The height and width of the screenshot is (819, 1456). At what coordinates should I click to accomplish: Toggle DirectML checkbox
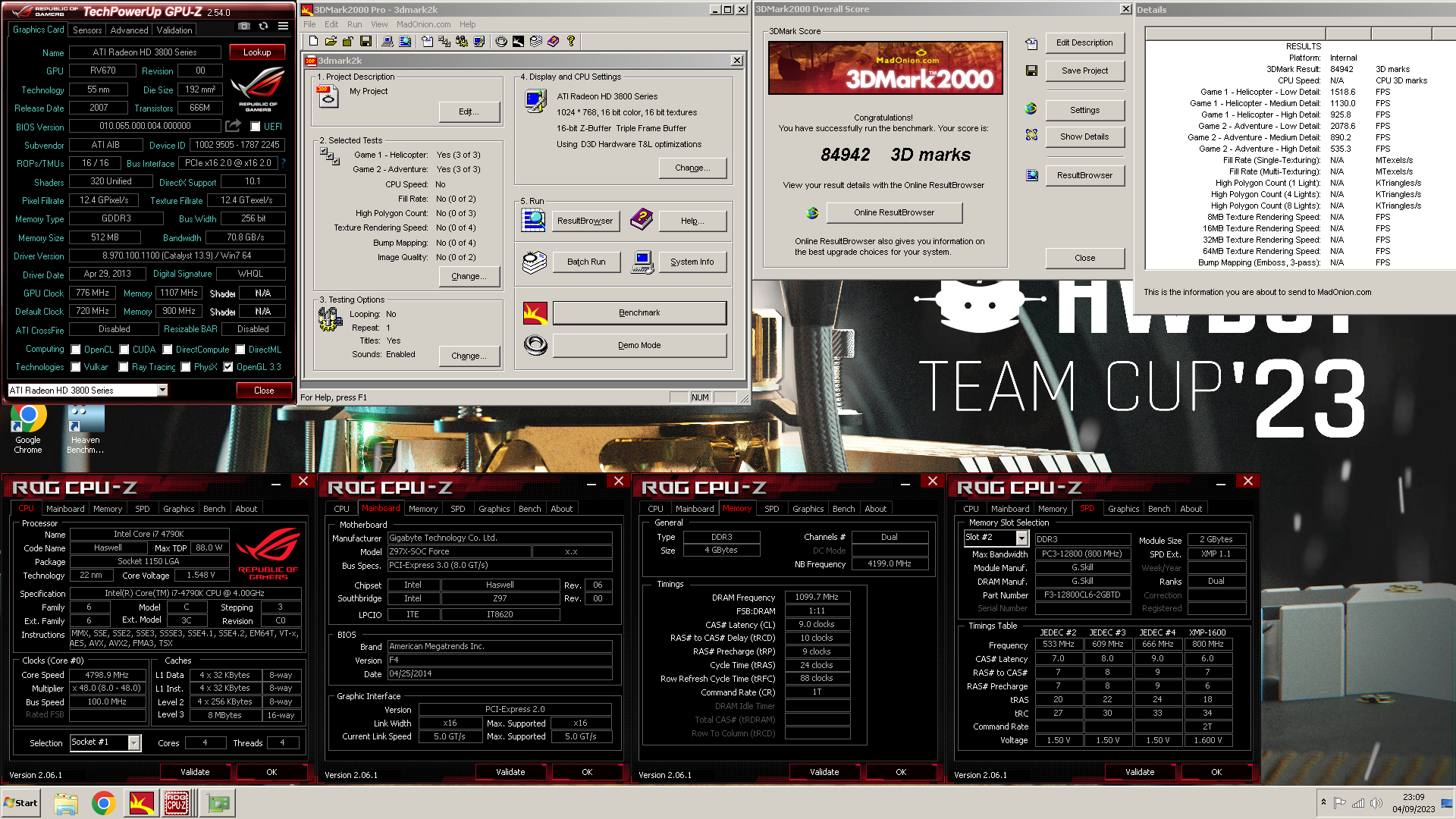(240, 350)
